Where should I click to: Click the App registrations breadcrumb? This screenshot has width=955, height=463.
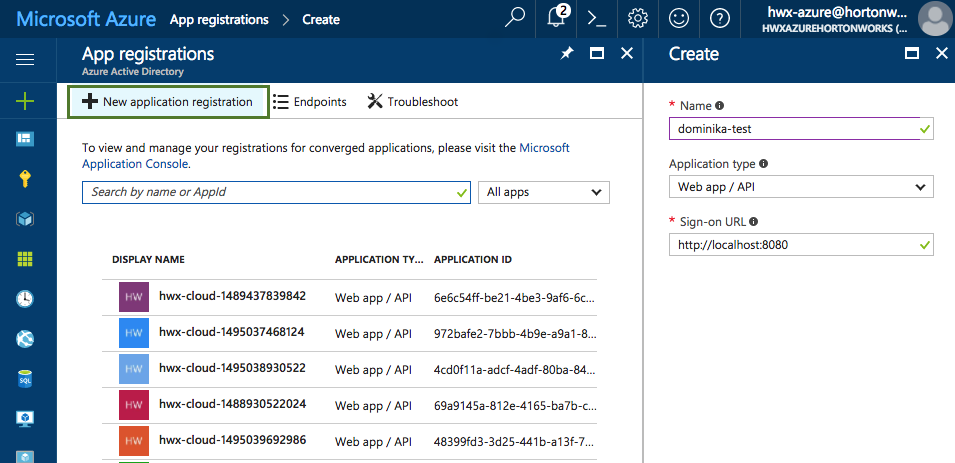tap(219, 19)
